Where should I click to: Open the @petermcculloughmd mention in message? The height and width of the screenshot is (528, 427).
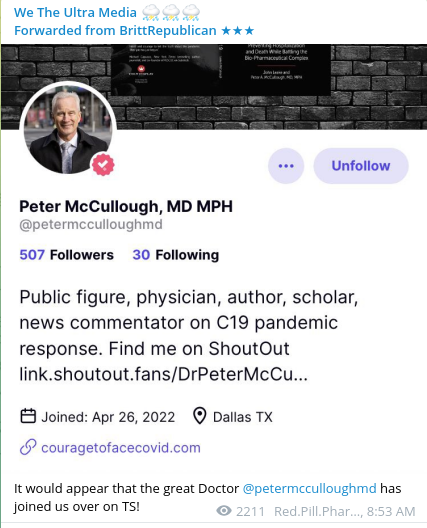(x=309, y=488)
